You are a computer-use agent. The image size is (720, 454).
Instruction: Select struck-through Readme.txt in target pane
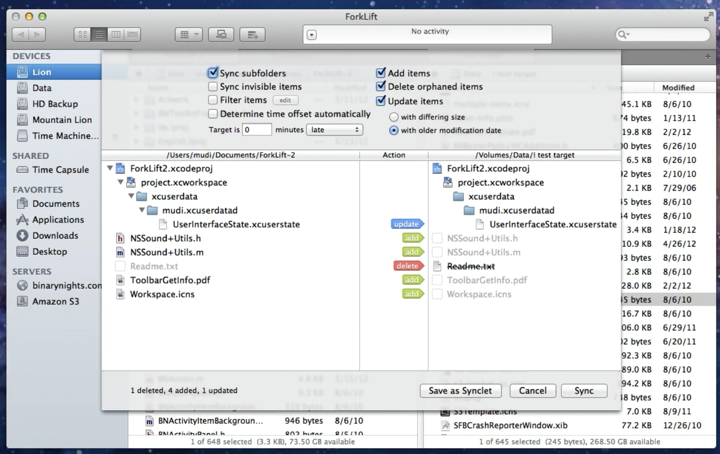[471, 266]
